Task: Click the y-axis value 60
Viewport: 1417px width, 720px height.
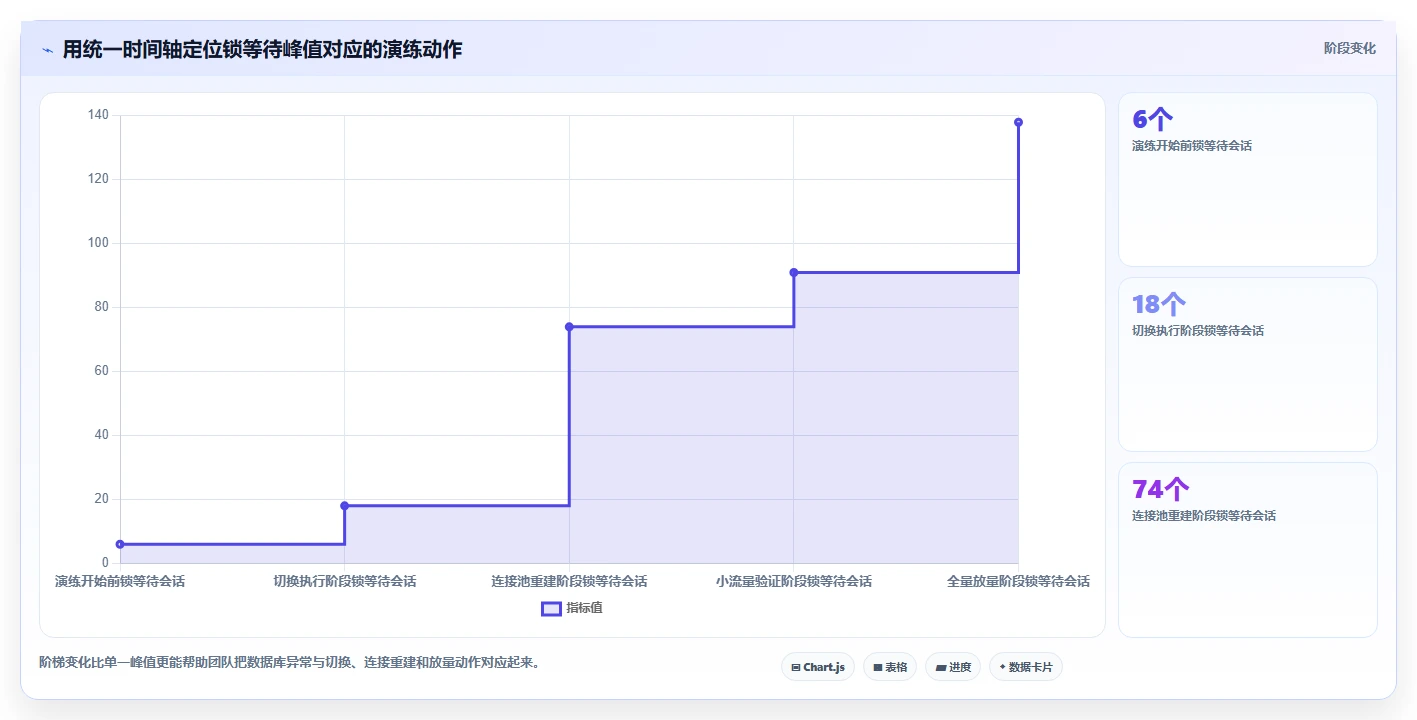Action: (101, 371)
